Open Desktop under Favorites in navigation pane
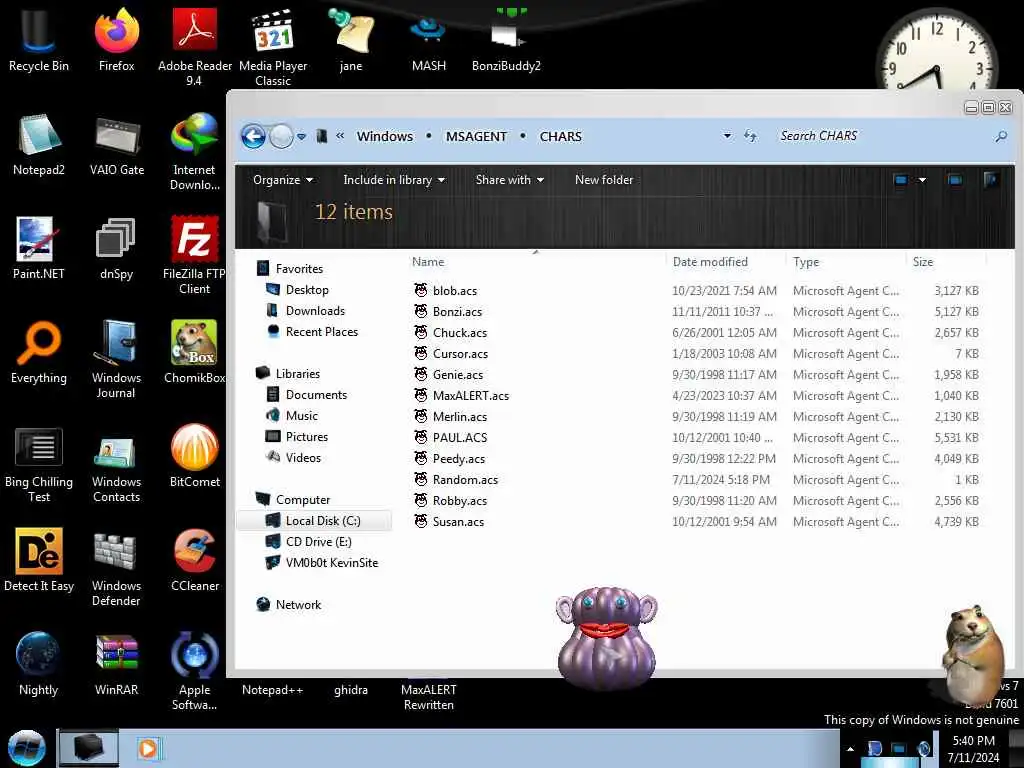This screenshot has width=1024, height=768. point(307,290)
